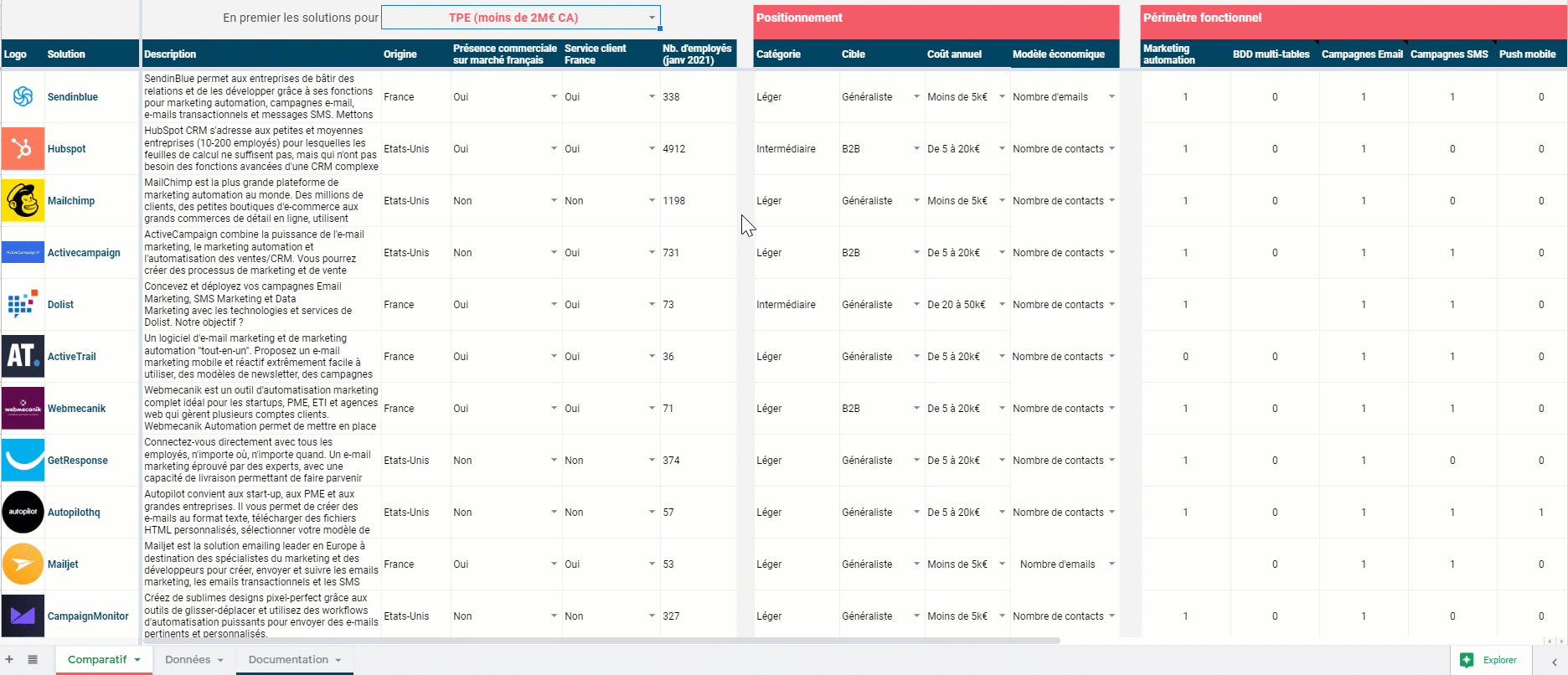This screenshot has height=675, width=1568.
Task: Add a new sheet with the plus icon
Action: pos(9,660)
